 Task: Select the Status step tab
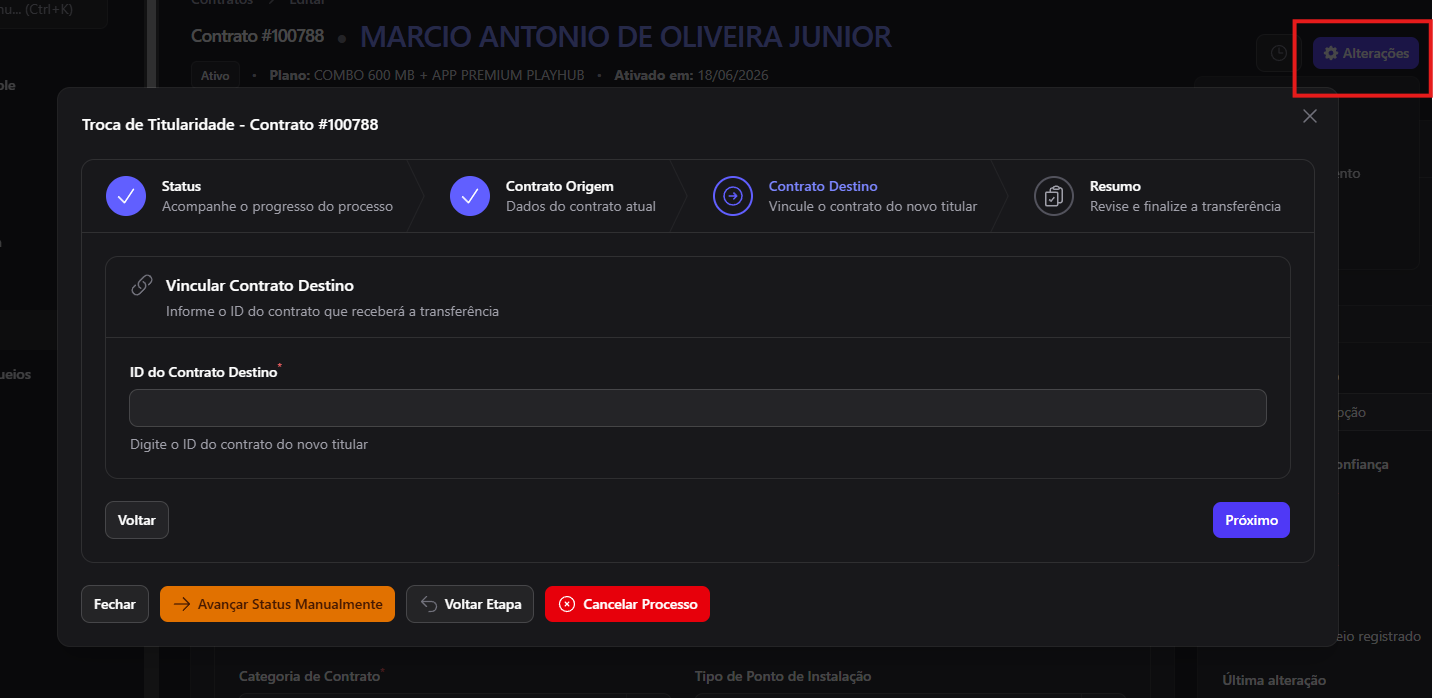250,196
